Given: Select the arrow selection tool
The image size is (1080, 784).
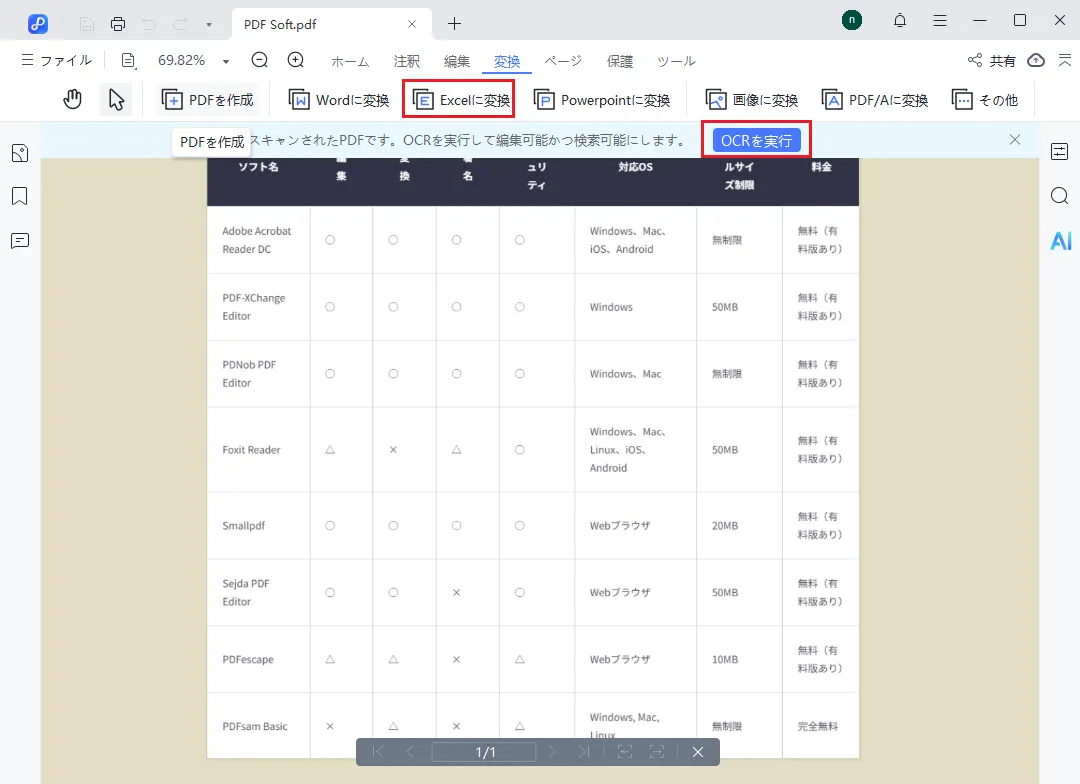Looking at the screenshot, I should [x=116, y=100].
